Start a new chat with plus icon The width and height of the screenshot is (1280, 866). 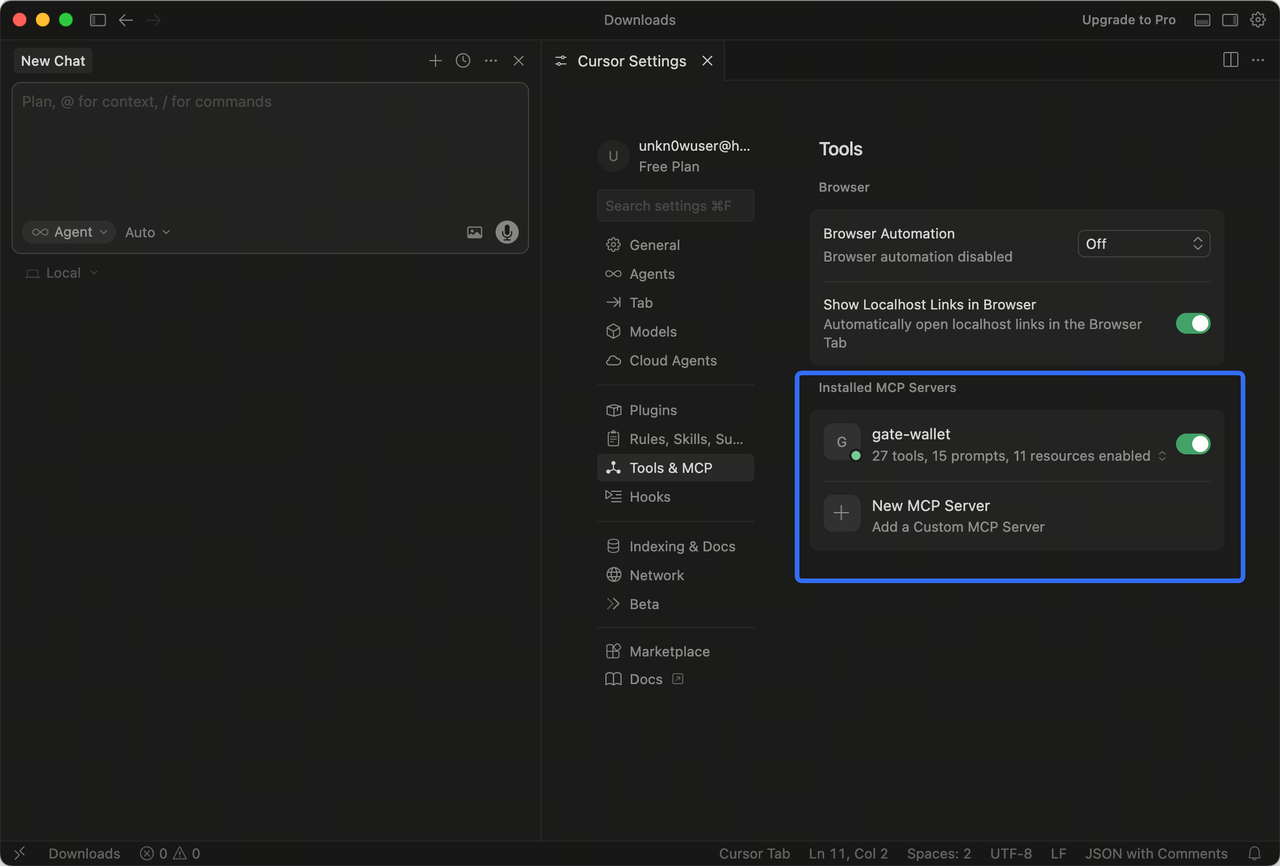[435, 61]
